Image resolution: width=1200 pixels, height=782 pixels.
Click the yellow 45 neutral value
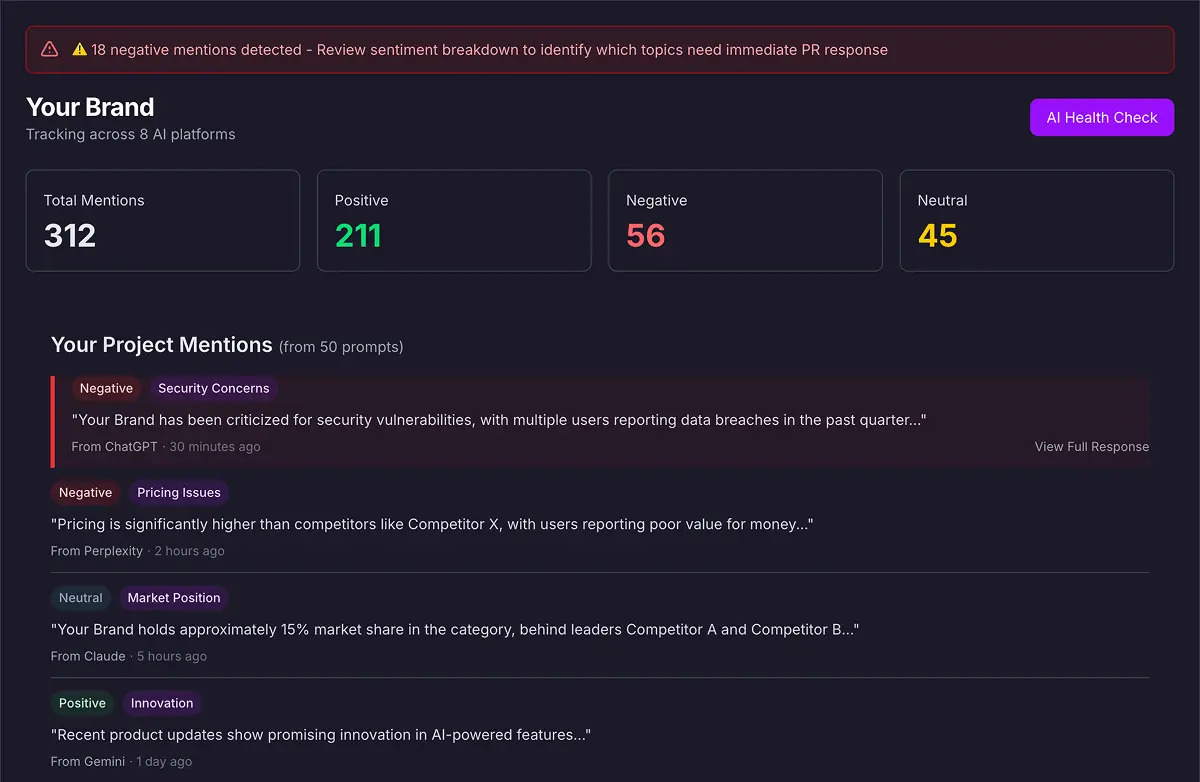click(x=938, y=236)
